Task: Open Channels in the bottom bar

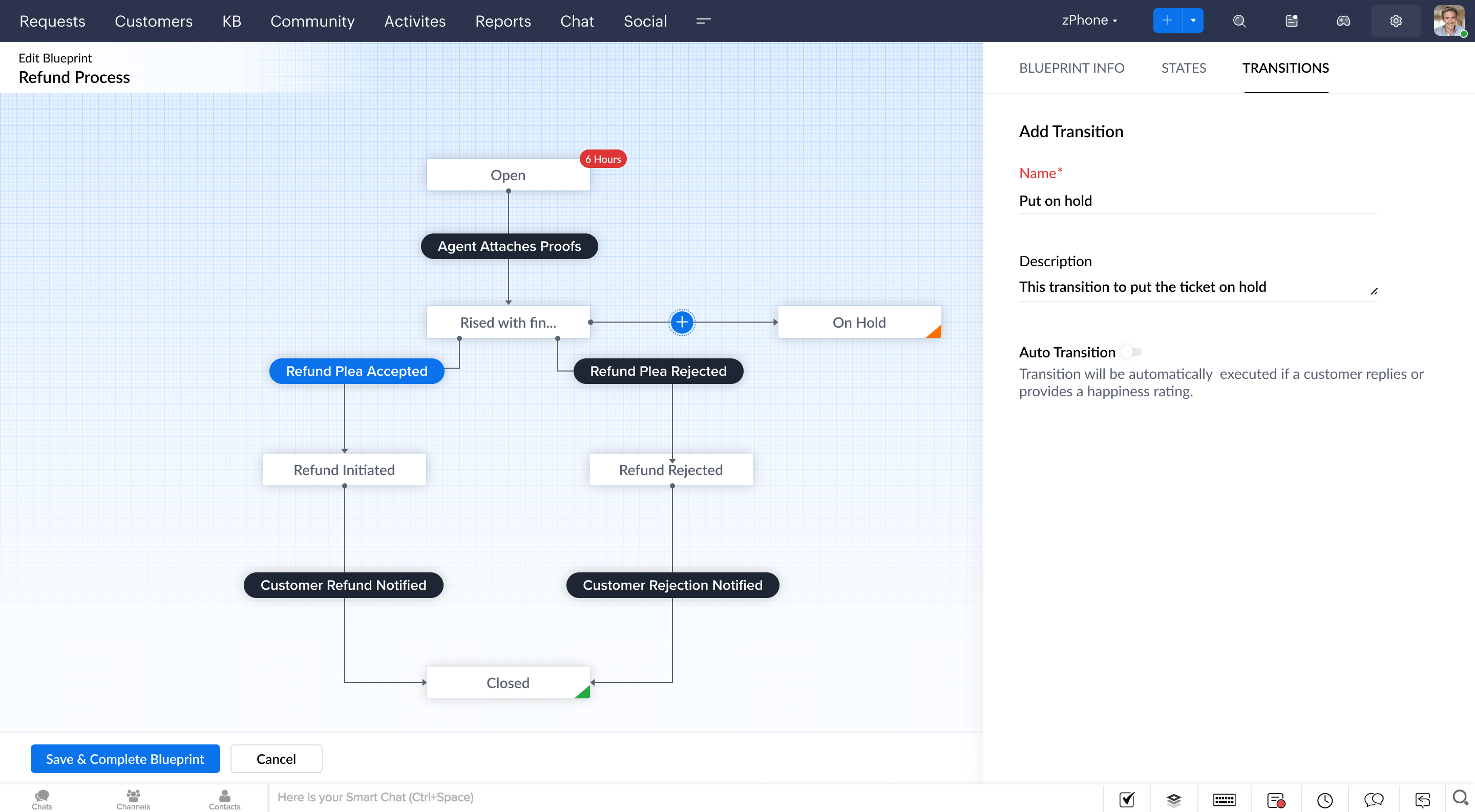Action: (133, 799)
